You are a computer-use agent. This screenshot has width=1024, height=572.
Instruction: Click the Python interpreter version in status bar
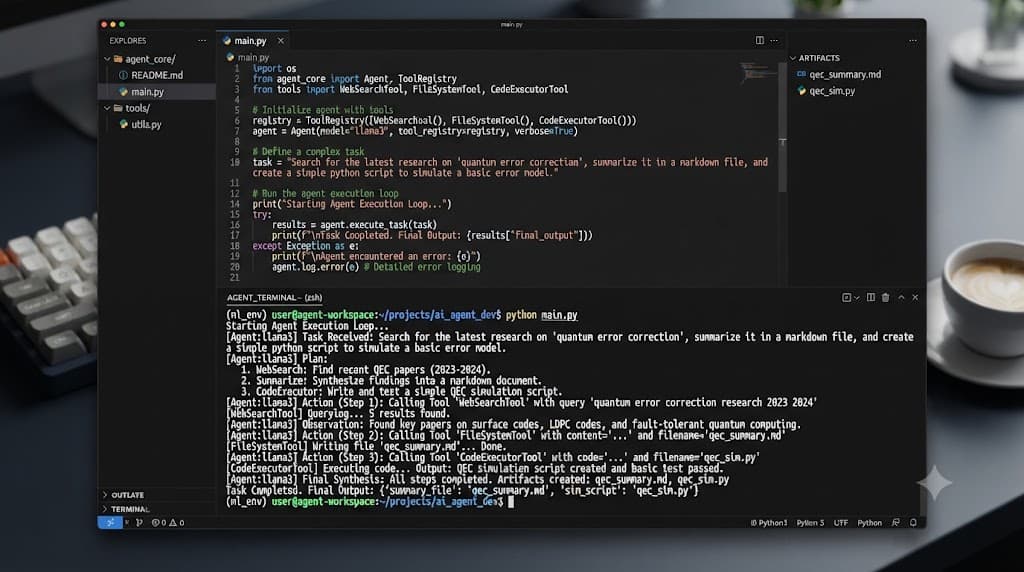[769, 522]
